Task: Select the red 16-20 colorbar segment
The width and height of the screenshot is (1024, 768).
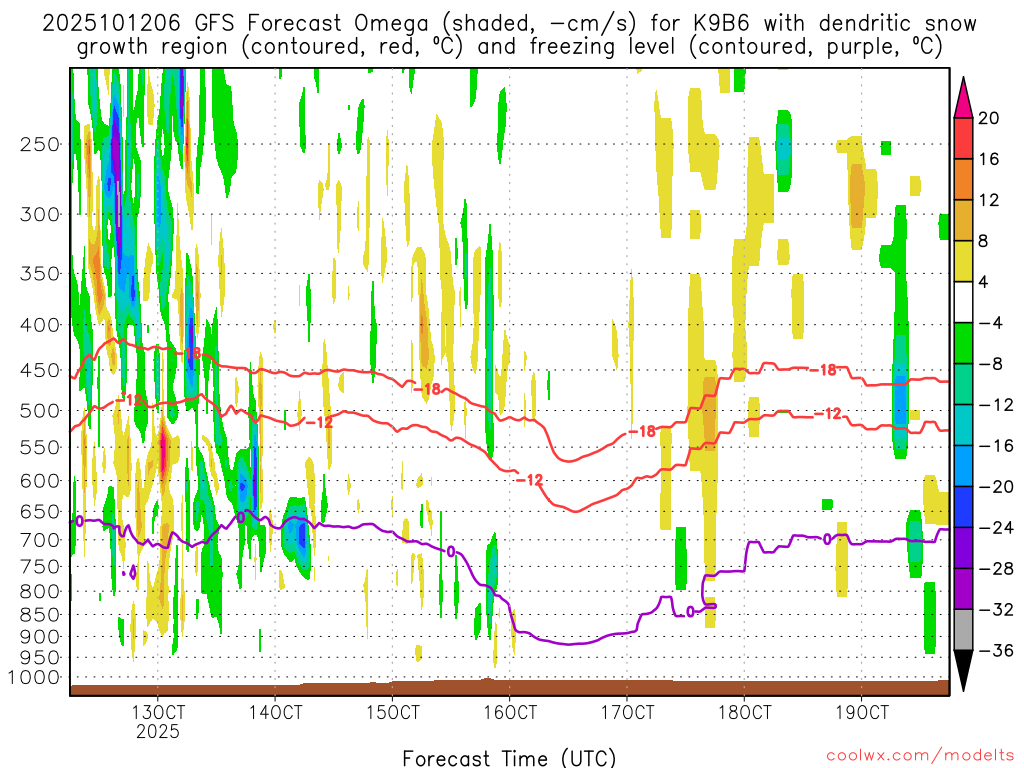Action: (x=963, y=138)
